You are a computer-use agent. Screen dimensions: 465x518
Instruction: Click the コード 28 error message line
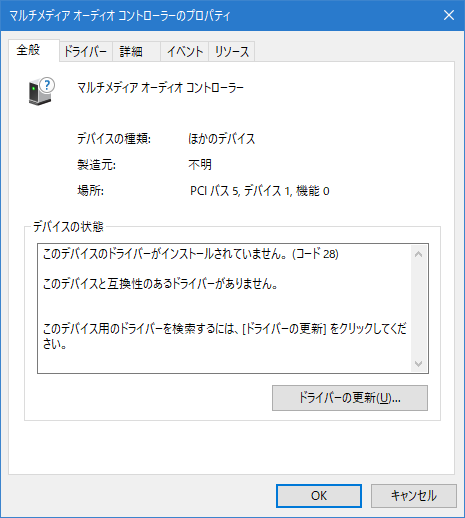click(191, 254)
